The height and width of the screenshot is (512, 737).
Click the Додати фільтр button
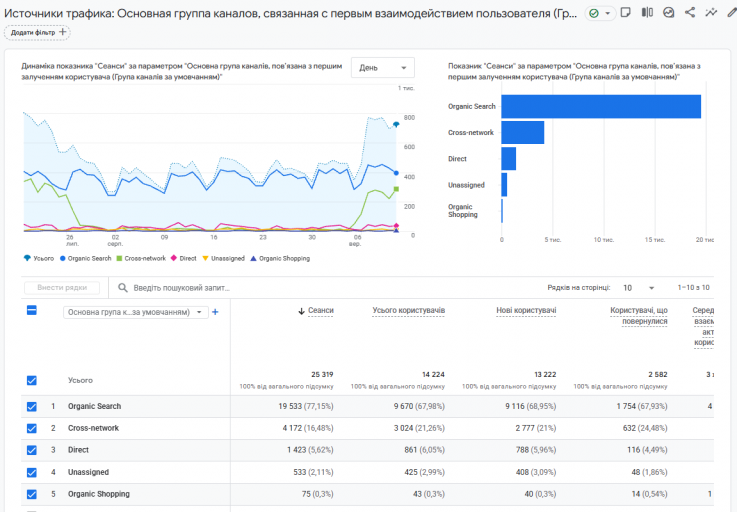37,32
